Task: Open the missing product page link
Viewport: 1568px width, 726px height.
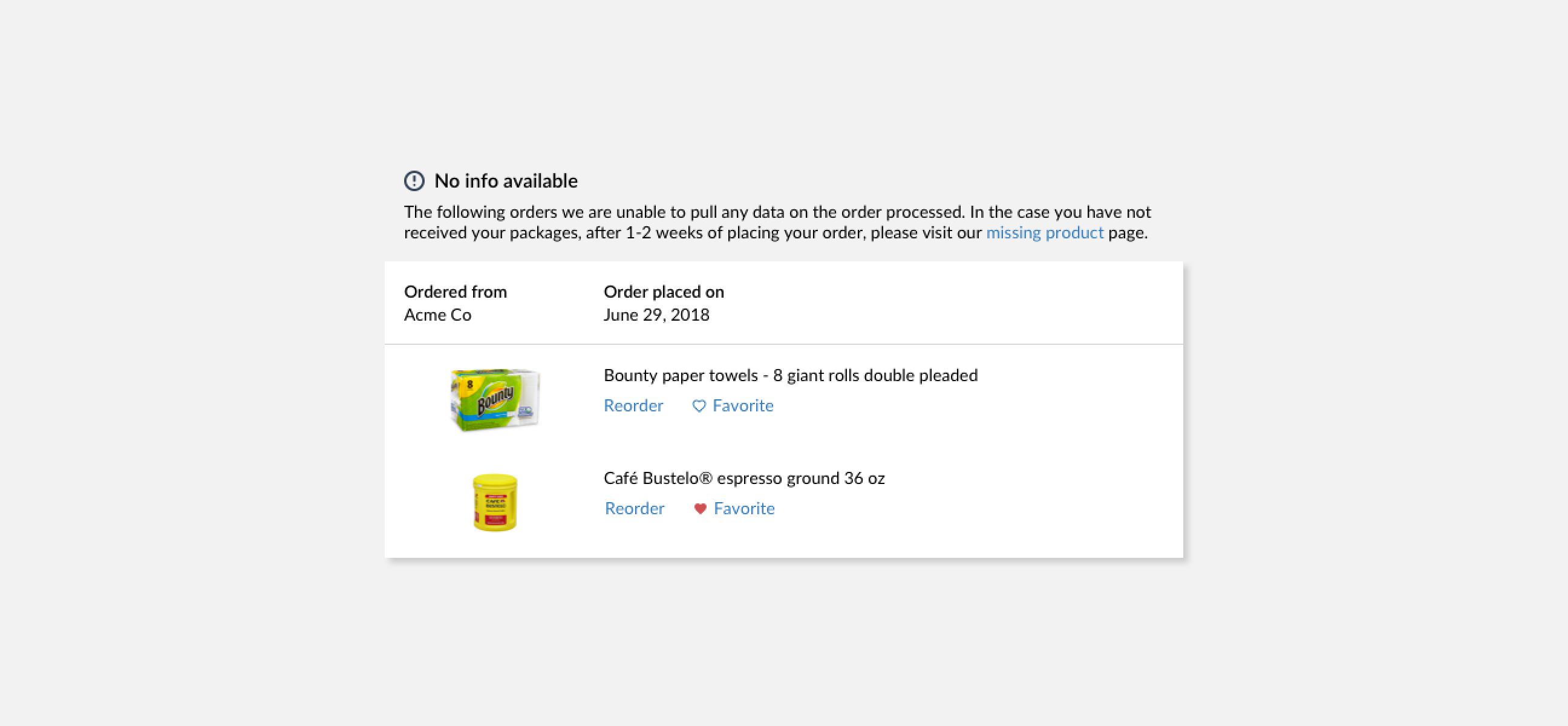Action: [1044, 233]
